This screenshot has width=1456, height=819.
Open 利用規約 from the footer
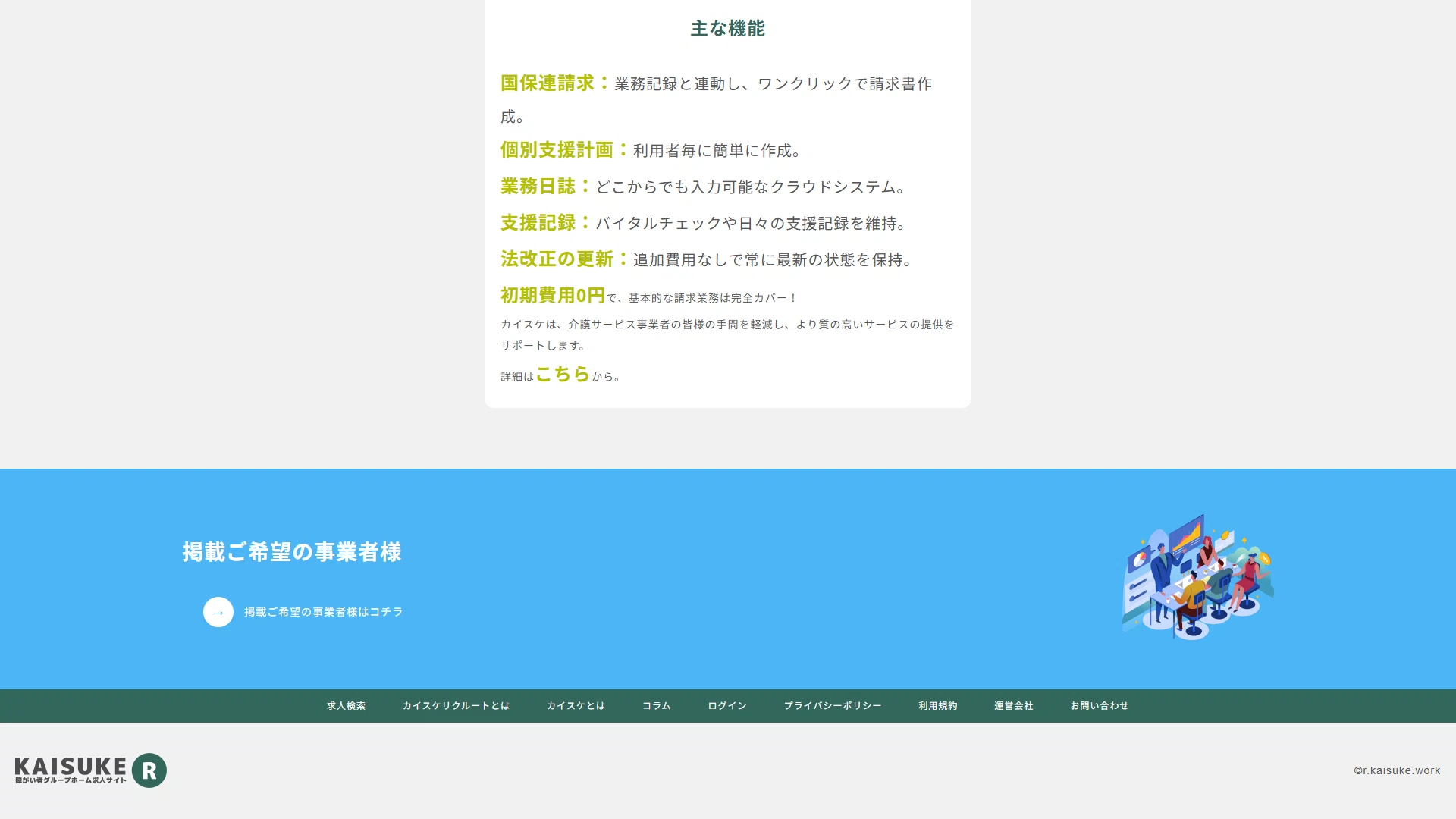pyautogui.click(x=938, y=706)
